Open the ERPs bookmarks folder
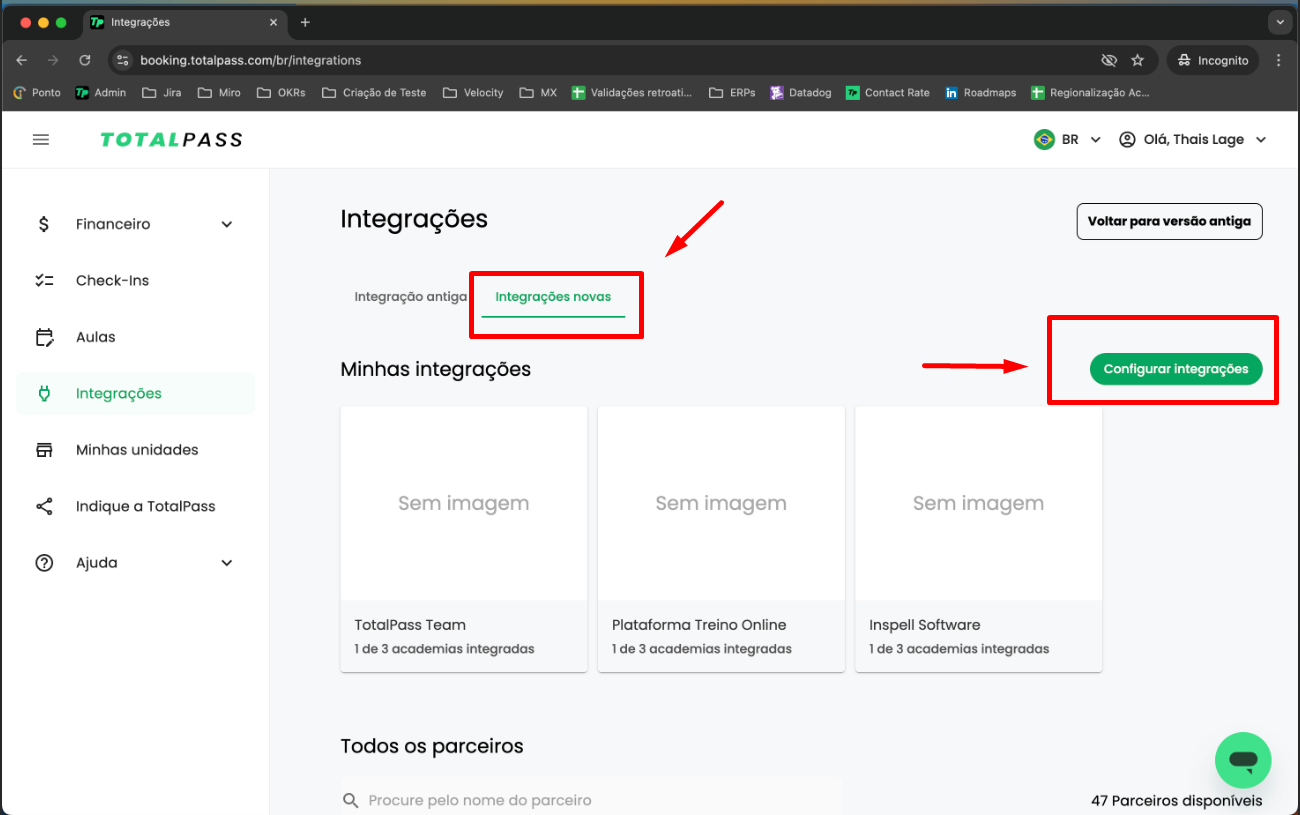 [x=732, y=93]
